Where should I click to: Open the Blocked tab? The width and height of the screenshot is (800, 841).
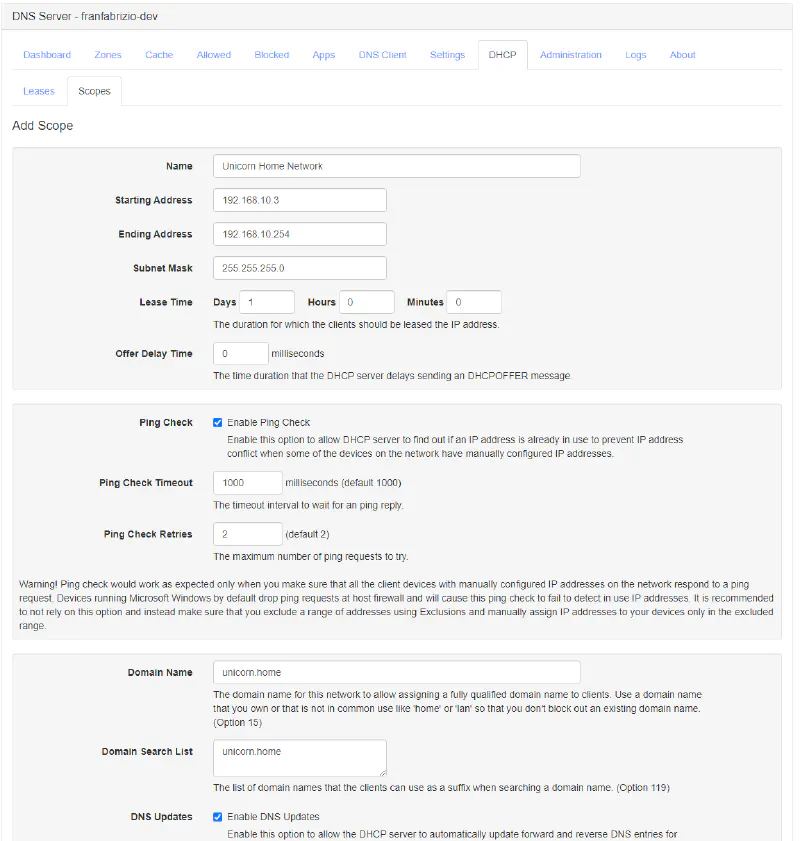271,55
